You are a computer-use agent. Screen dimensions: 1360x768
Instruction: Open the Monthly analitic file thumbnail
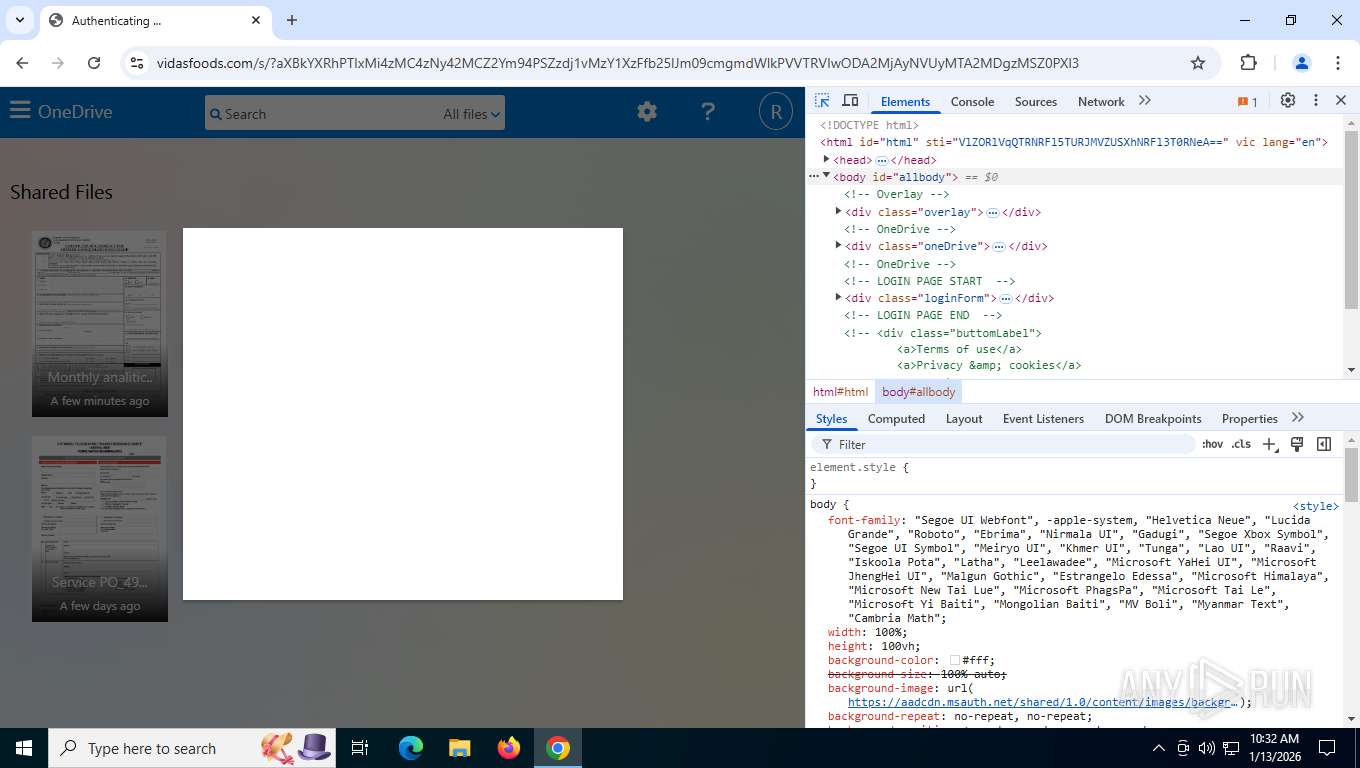(x=100, y=324)
